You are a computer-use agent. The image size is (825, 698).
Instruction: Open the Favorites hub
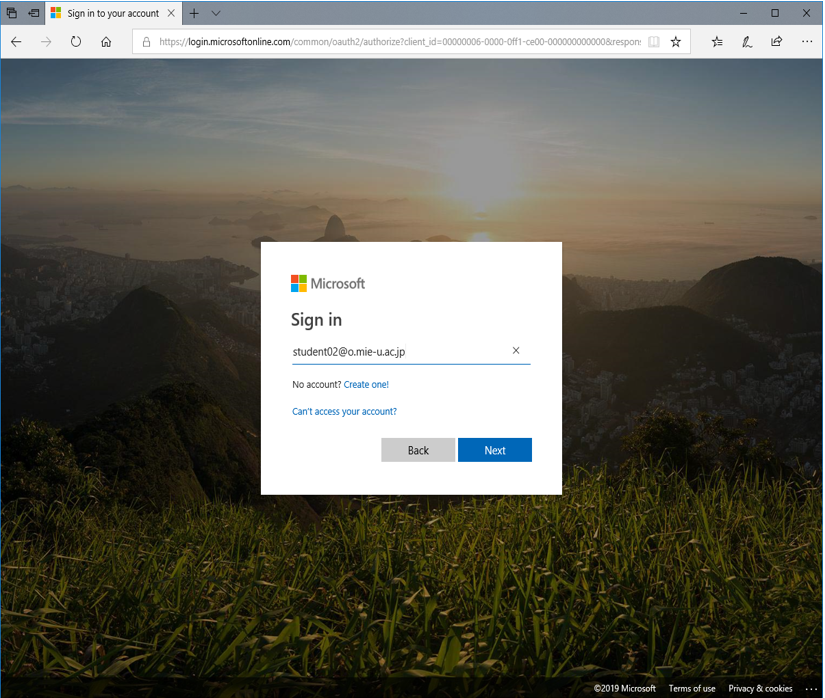pyautogui.click(x=717, y=42)
